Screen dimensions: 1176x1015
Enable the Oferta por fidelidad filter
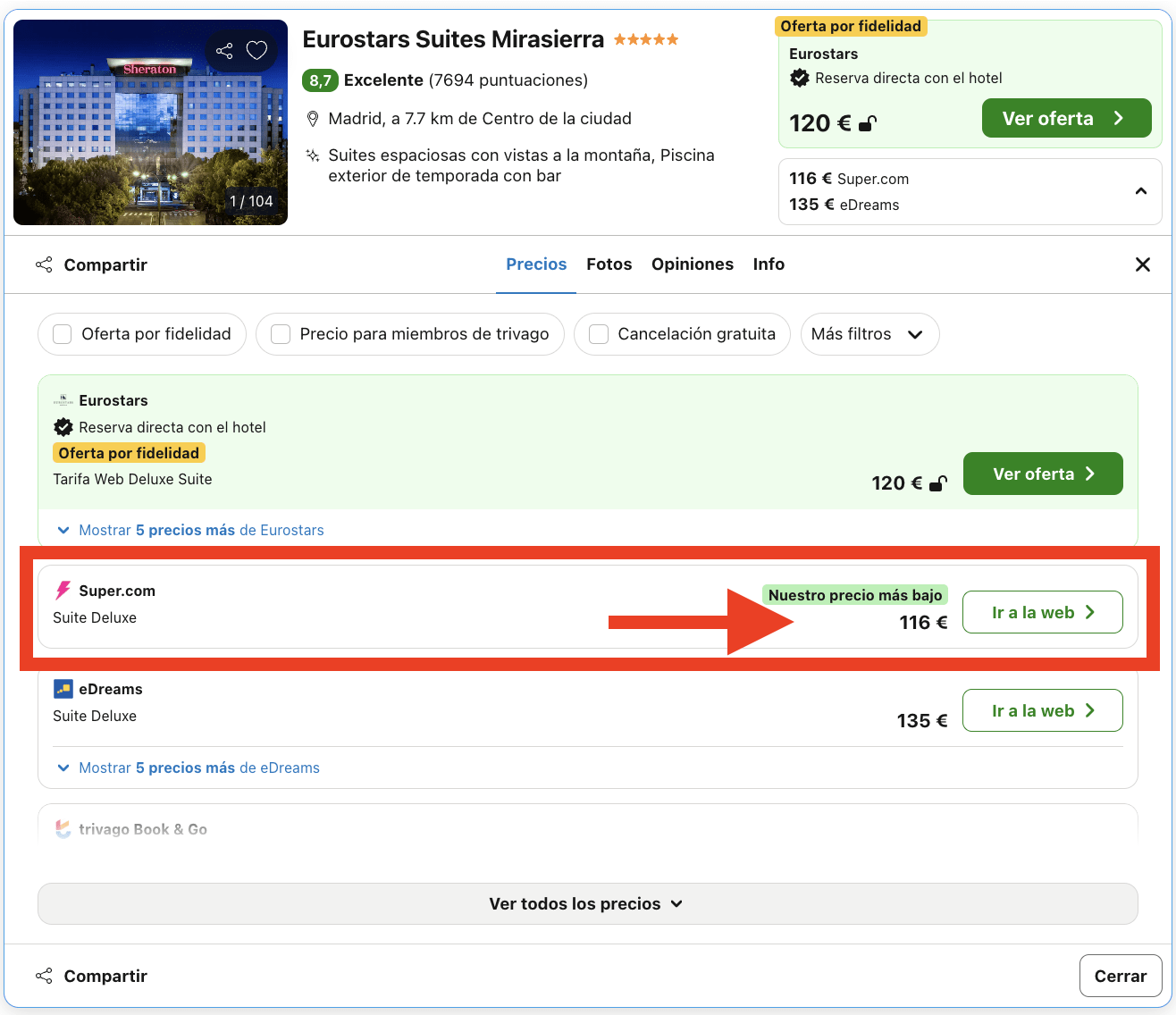(x=62, y=334)
